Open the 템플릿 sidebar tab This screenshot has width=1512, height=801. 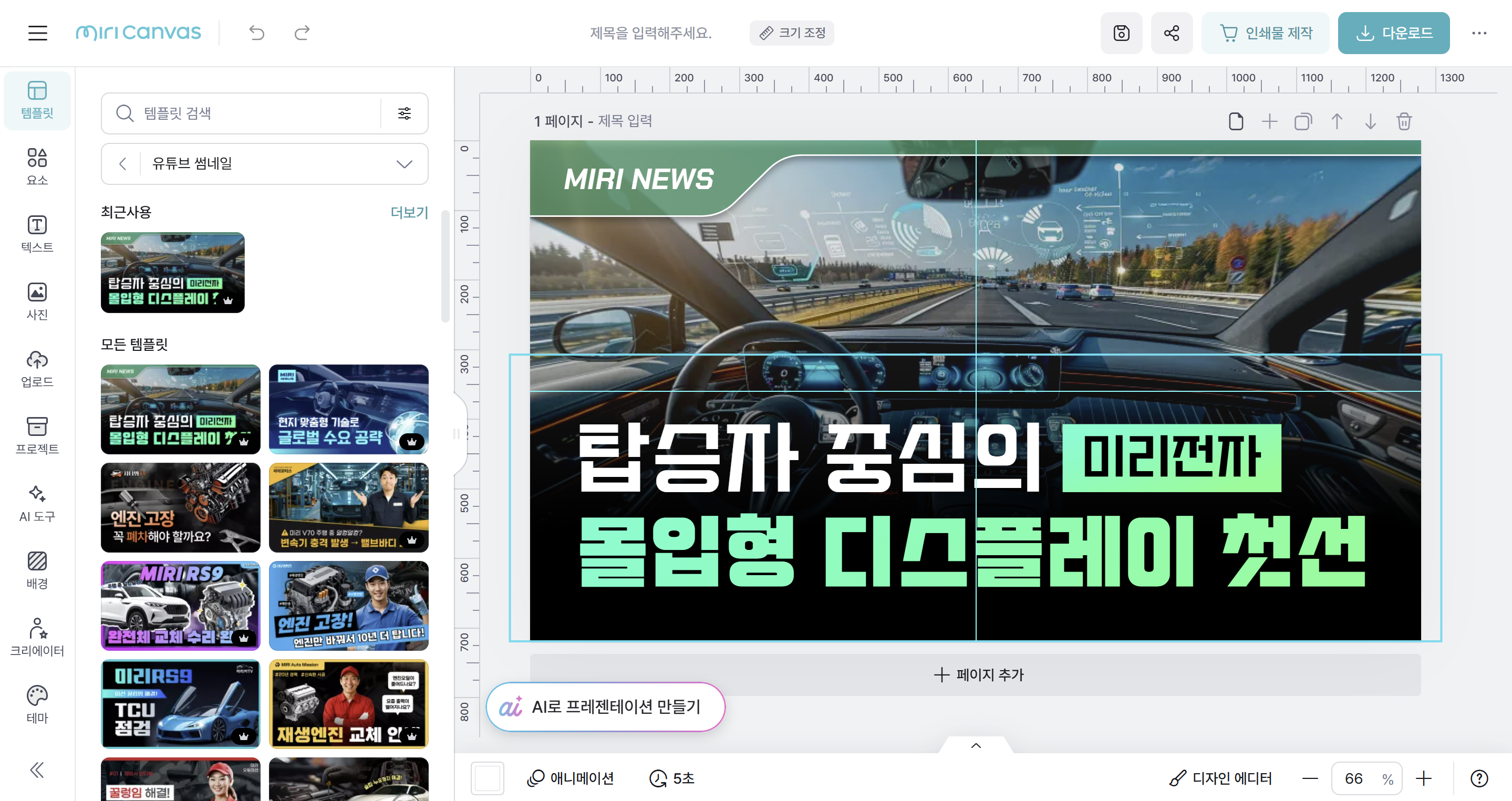click(37, 100)
